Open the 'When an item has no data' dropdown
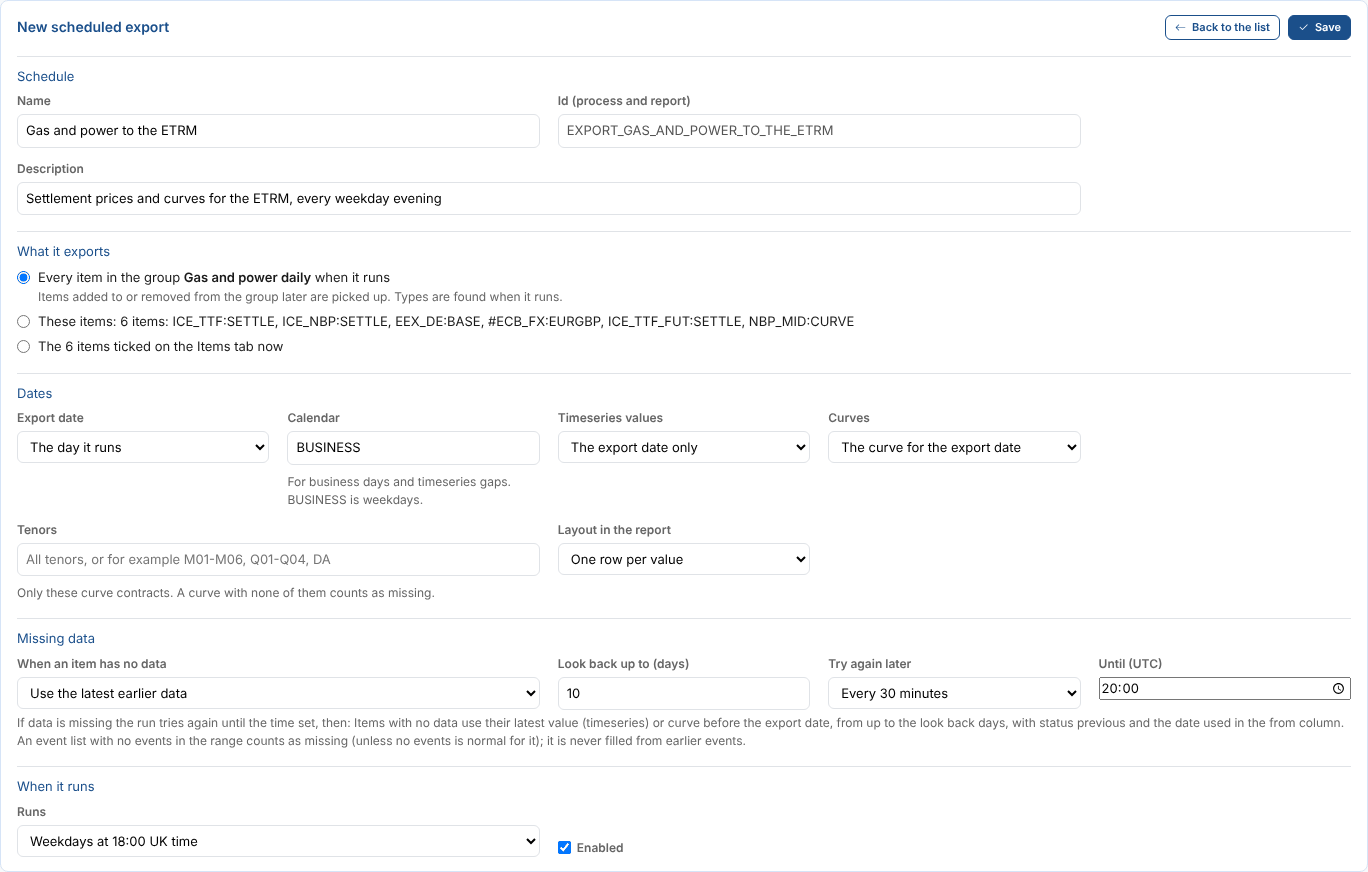The image size is (1368, 872). 278,693
